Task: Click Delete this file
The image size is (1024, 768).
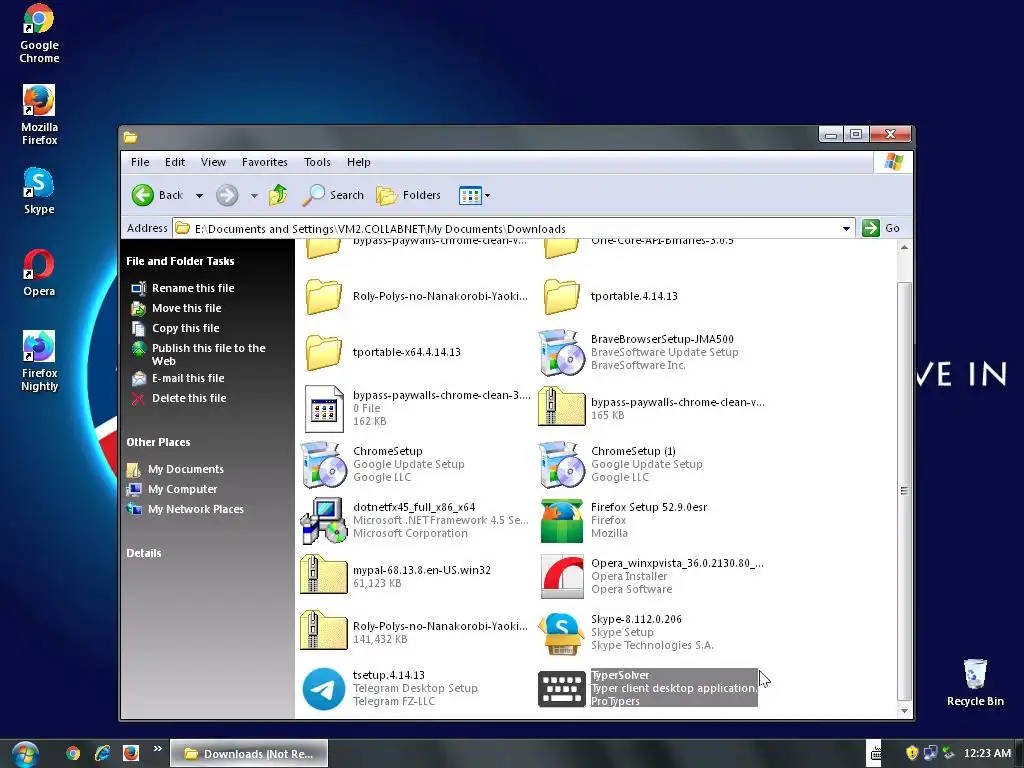Action: tap(189, 398)
